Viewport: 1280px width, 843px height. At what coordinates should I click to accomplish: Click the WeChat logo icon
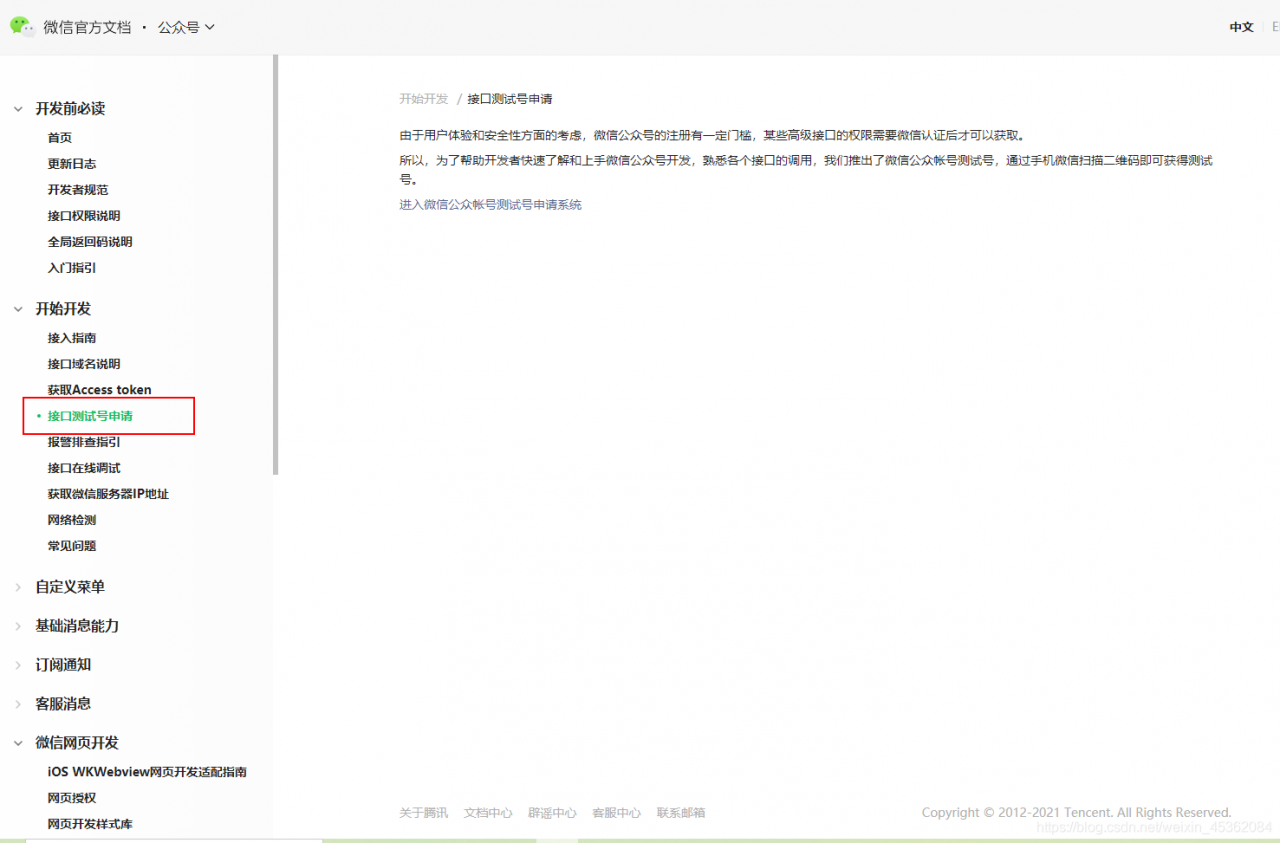pos(22,27)
